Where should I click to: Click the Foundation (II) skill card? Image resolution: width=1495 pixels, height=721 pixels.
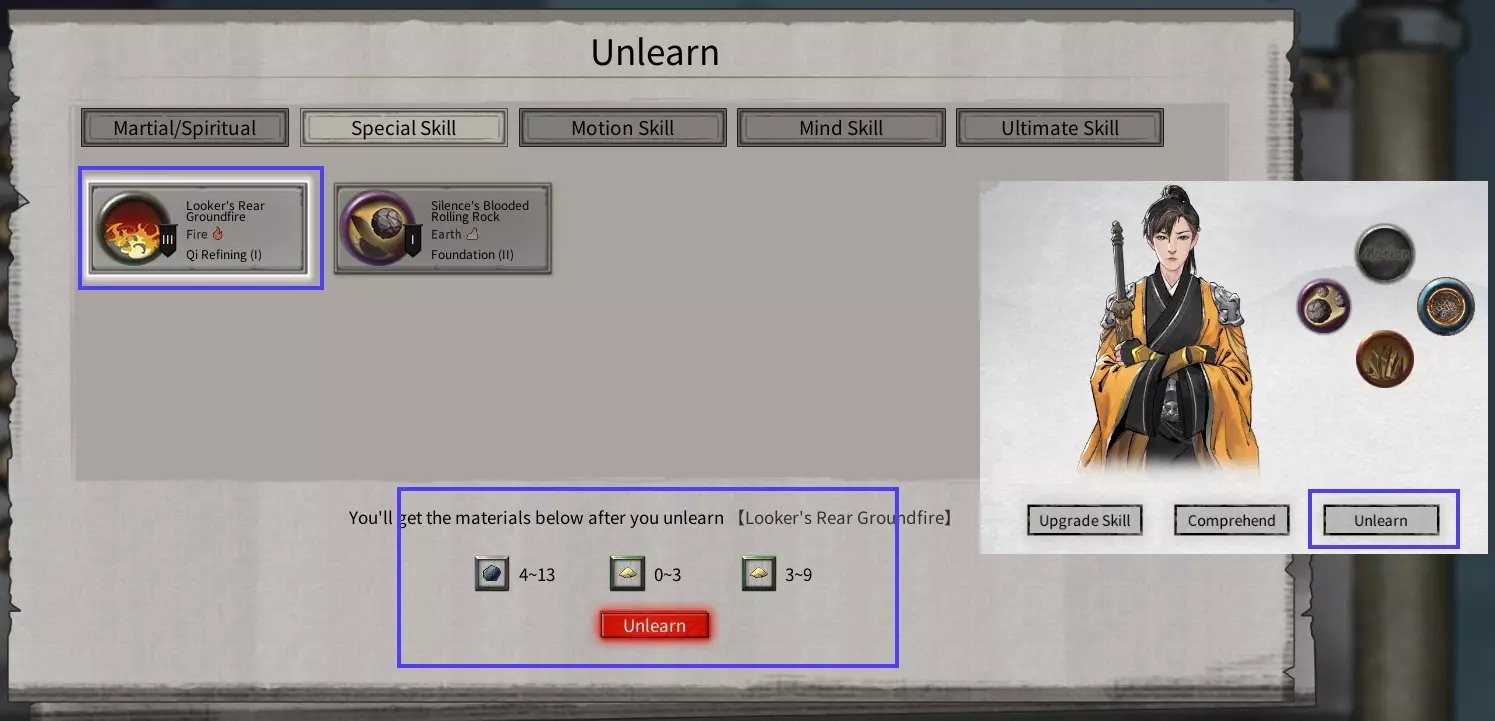(x=443, y=229)
